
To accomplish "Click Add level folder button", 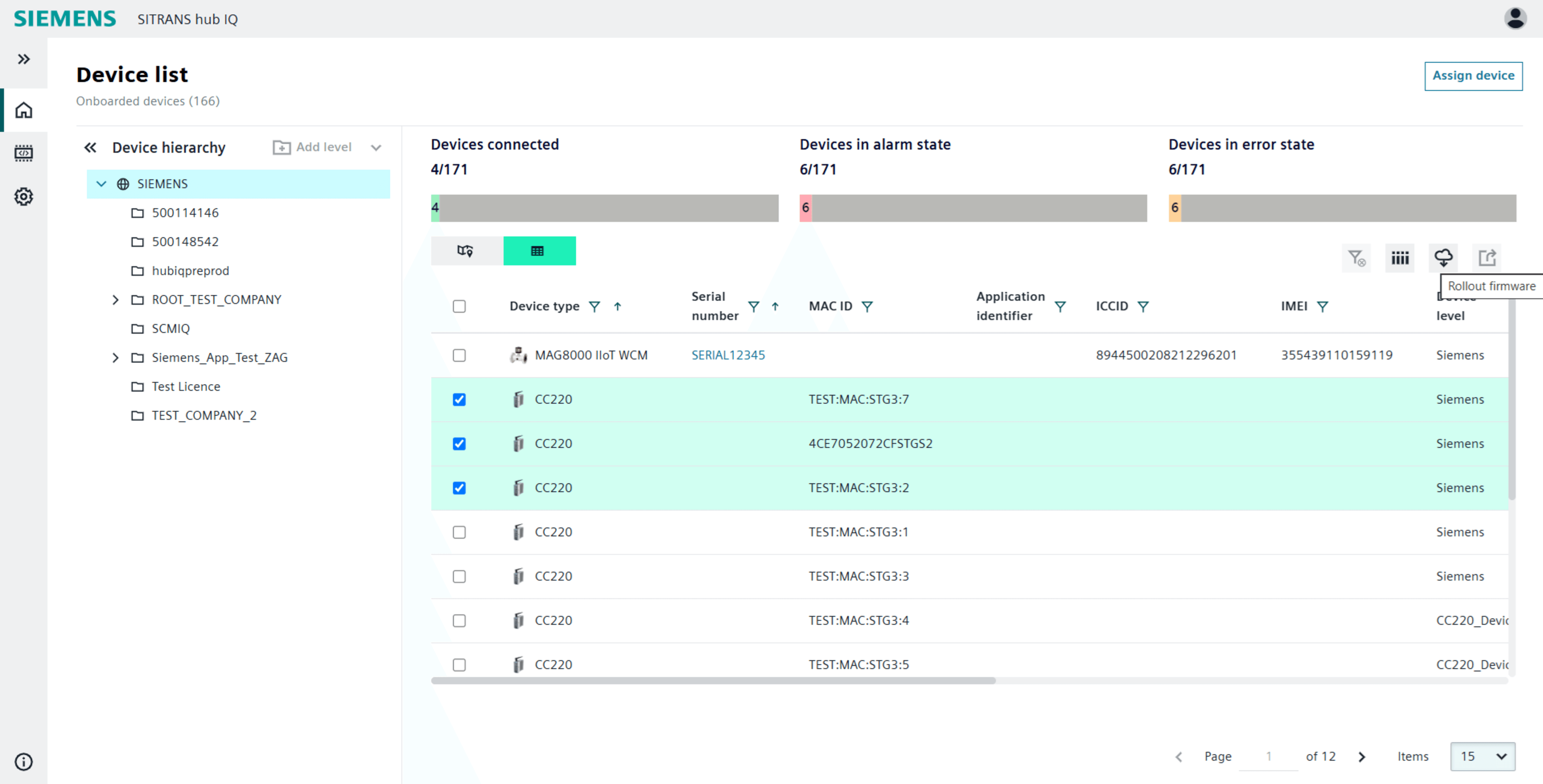I will point(312,147).
